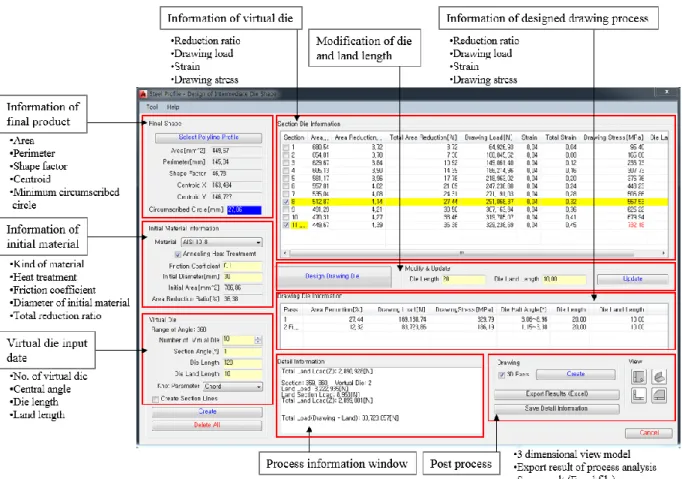Click the bottom-left L-shaped view icon
This screenshot has height=479, width=682.
pos(639,395)
